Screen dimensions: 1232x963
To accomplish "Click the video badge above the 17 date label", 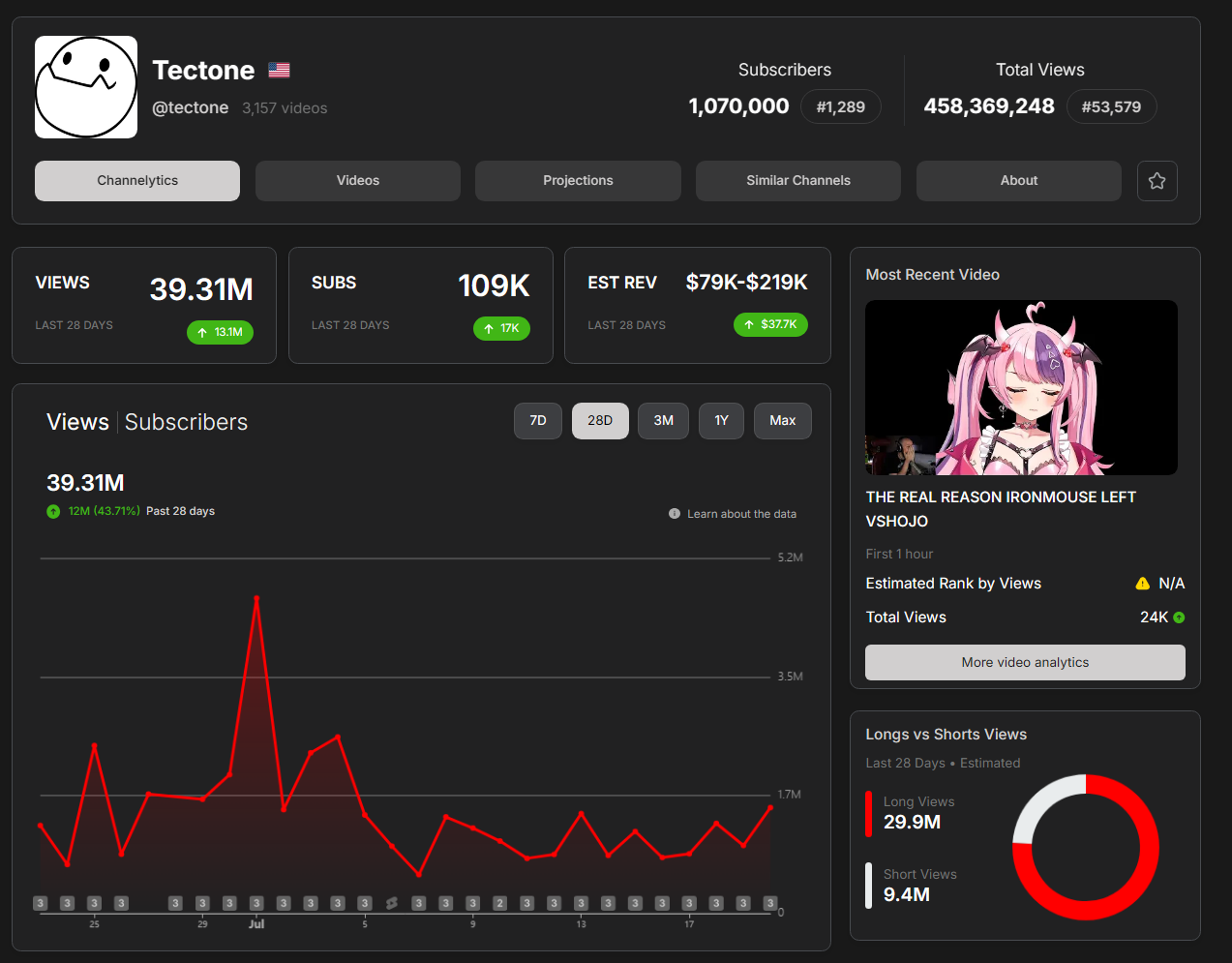I will coord(689,903).
